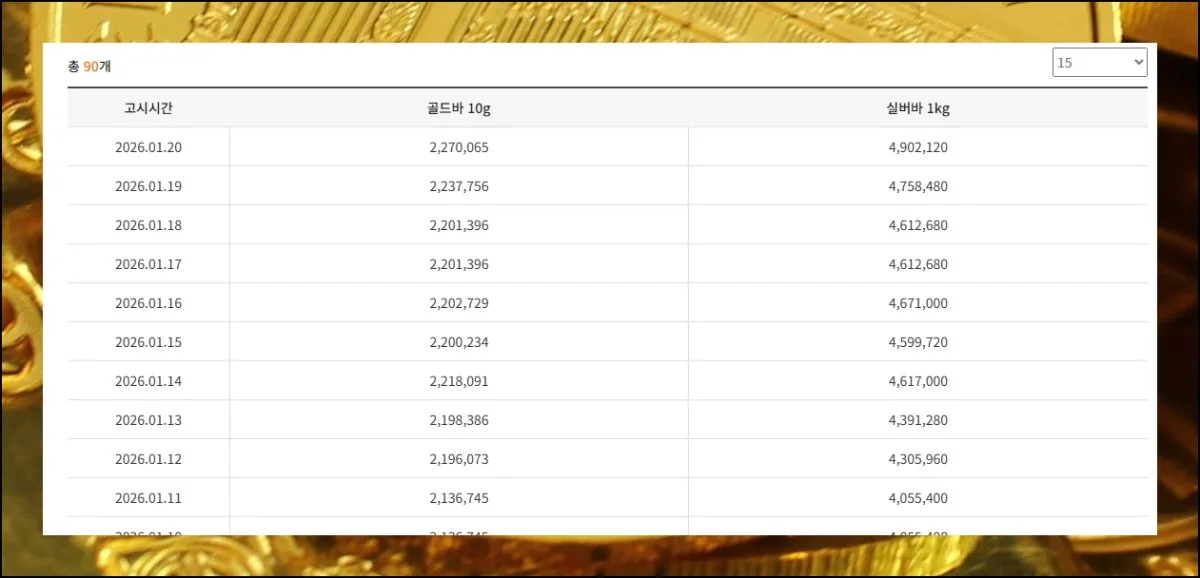Click the 골드바 10g column header
Viewport: 1200px width, 578px height.
click(458, 108)
